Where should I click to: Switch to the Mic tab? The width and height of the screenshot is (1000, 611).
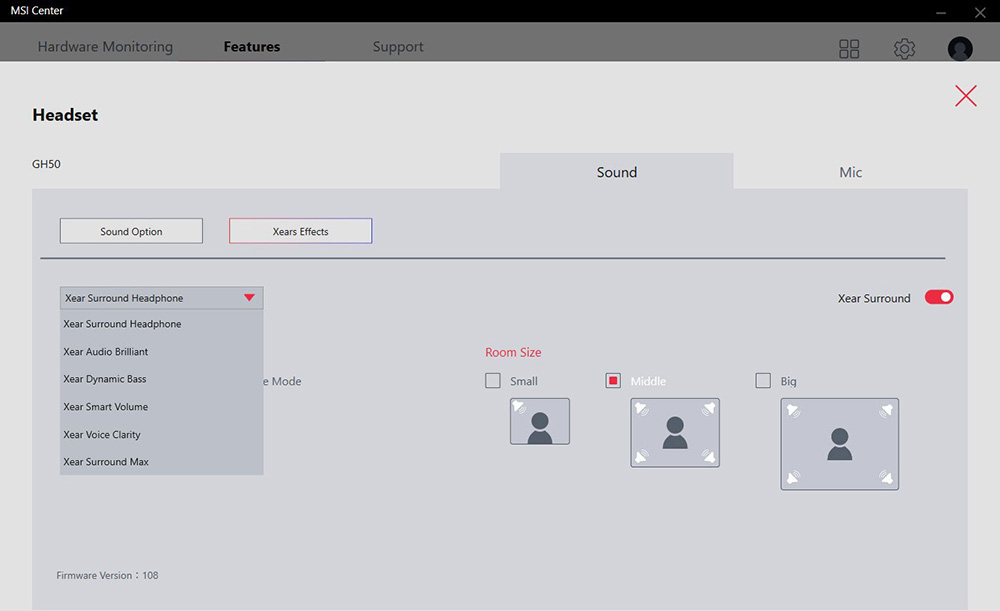pyautogui.click(x=850, y=172)
